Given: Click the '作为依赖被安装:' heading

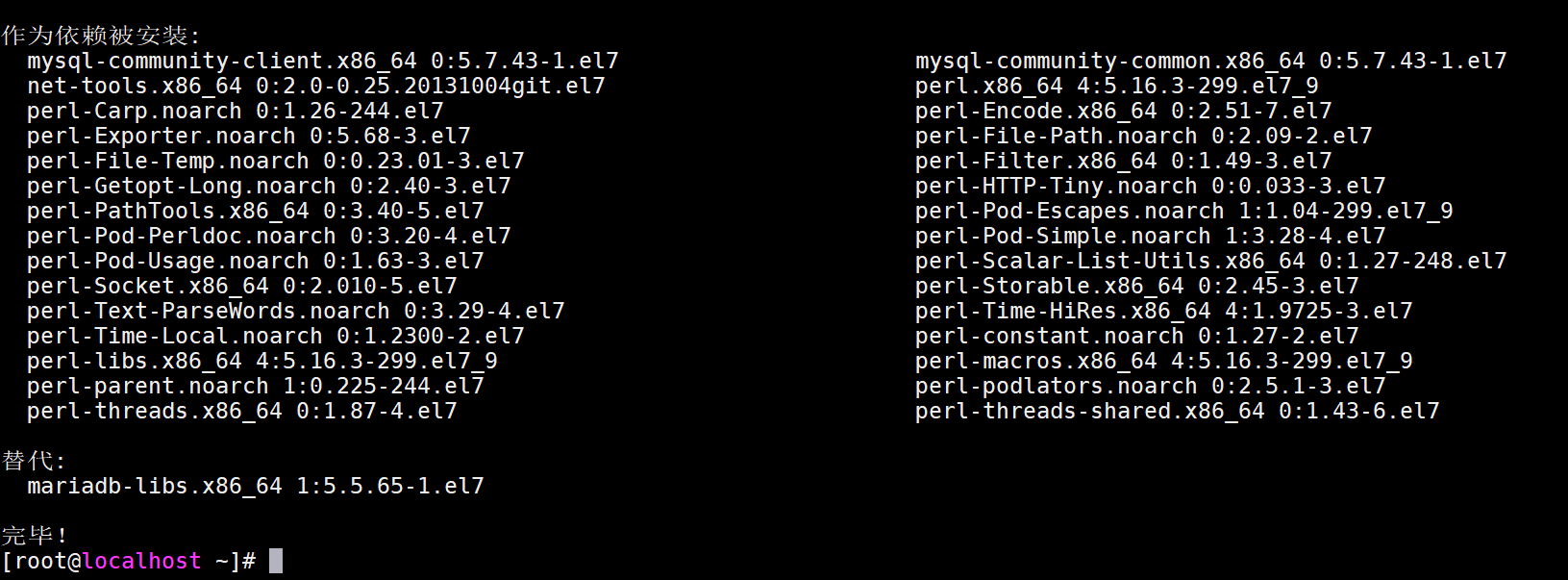Looking at the screenshot, I should point(101,36).
